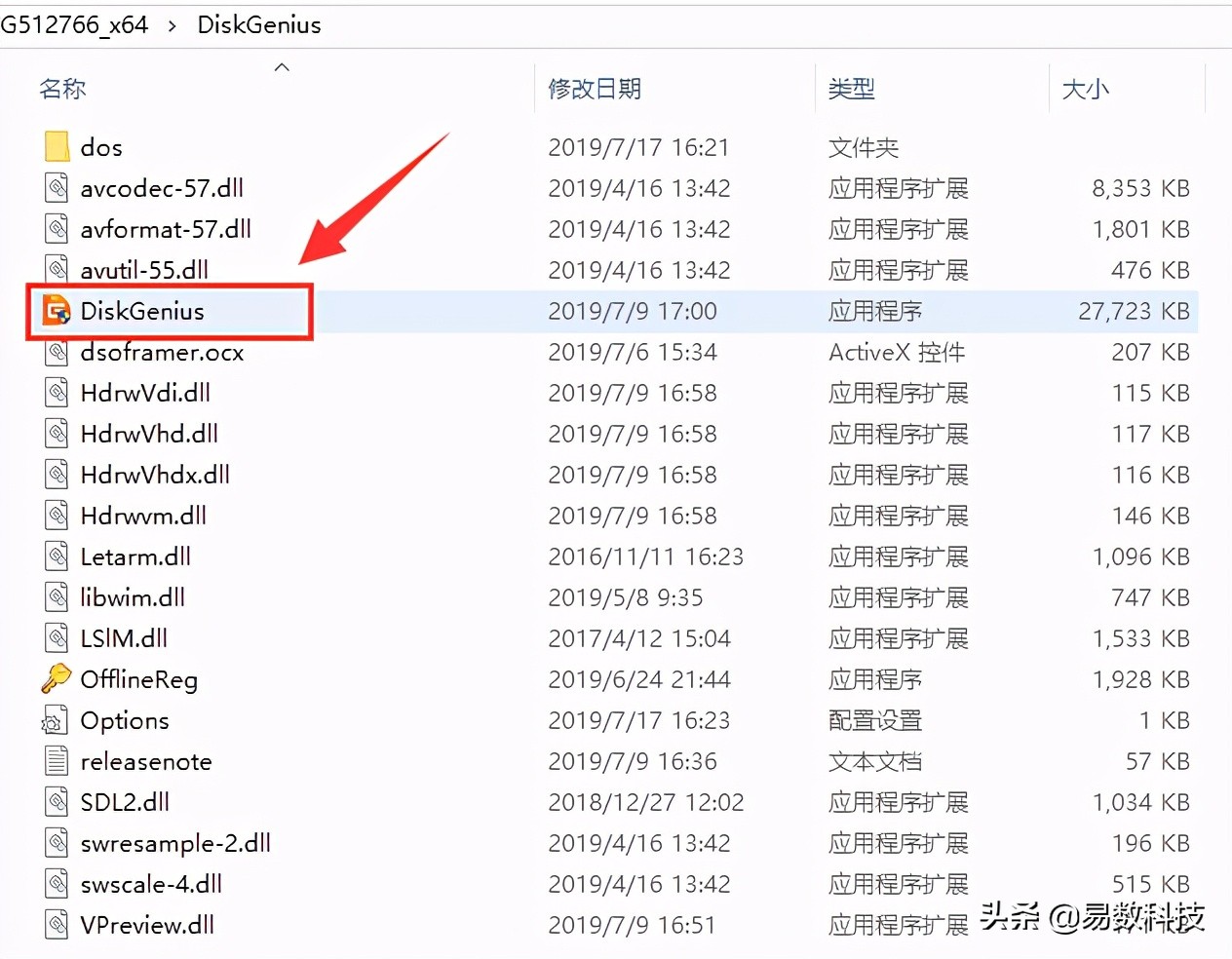
Task: Toggle sort order on 修改日期 column
Action: 595,88
